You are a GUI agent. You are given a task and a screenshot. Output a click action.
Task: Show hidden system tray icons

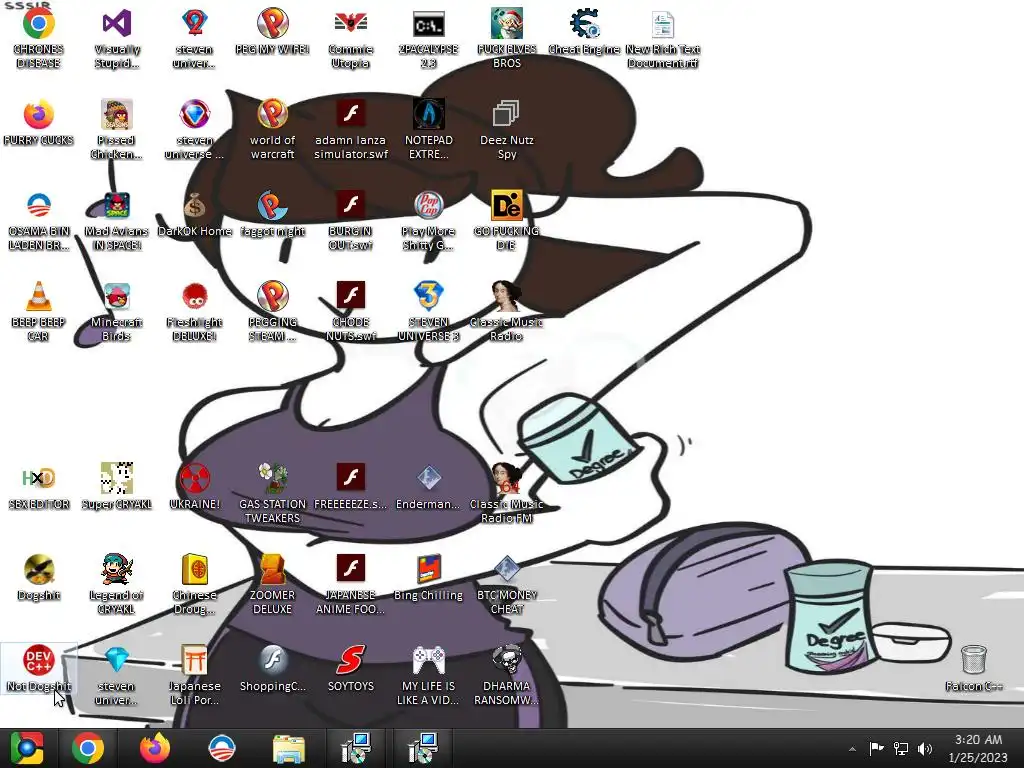coord(852,749)
